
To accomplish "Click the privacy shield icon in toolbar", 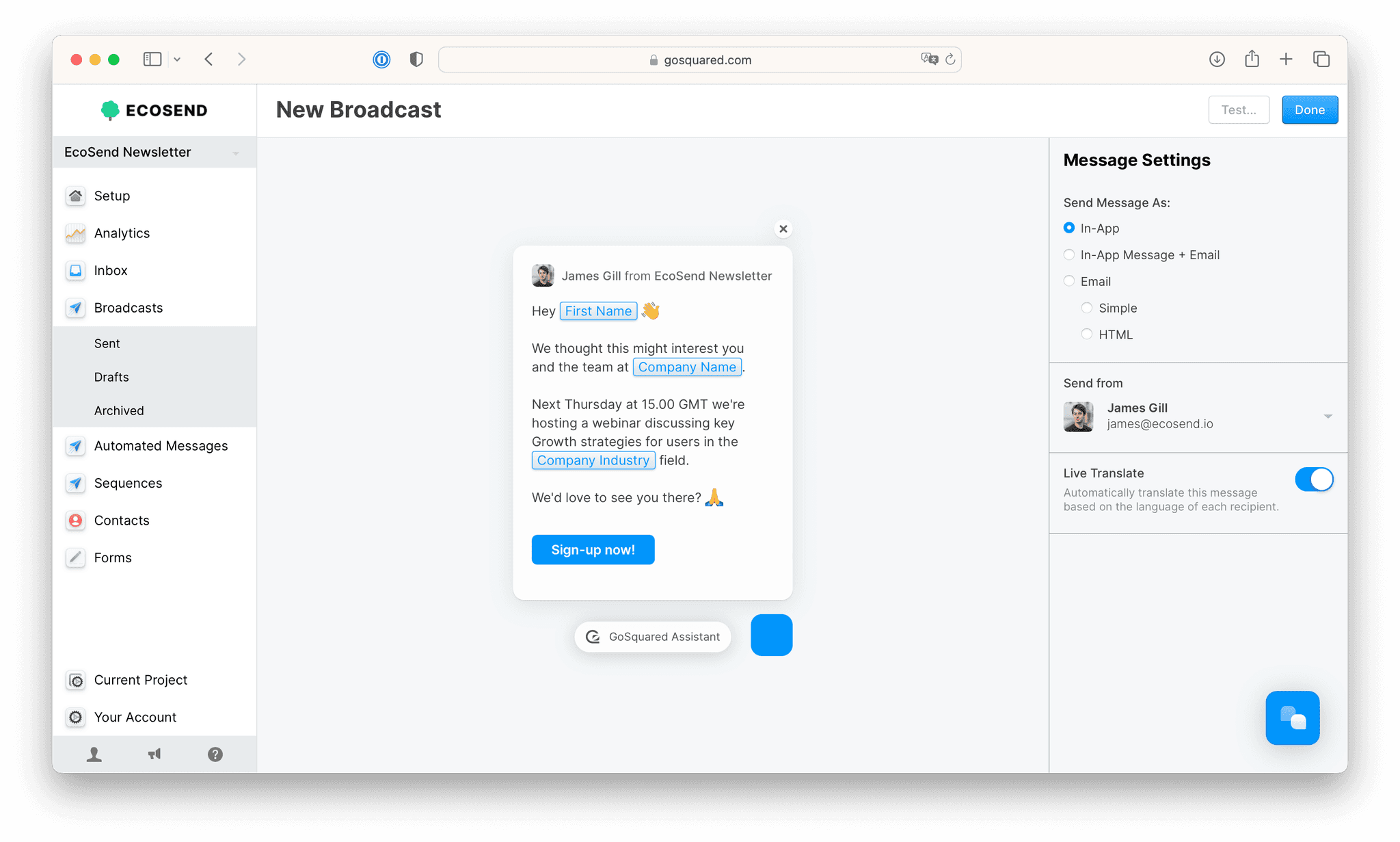I will click(x=416, y=60).
